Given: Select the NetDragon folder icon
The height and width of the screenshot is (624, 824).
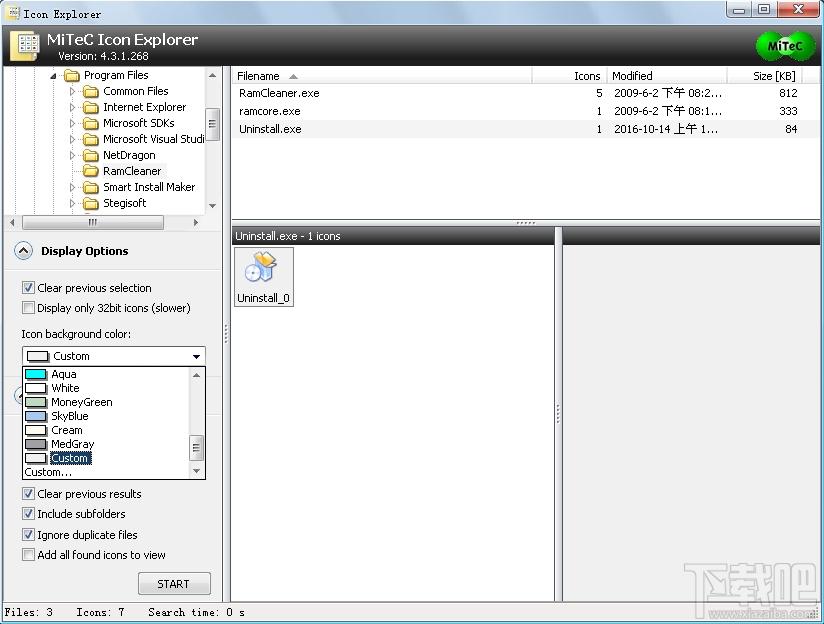Looking at the screenshot, I should pos(91,156).
